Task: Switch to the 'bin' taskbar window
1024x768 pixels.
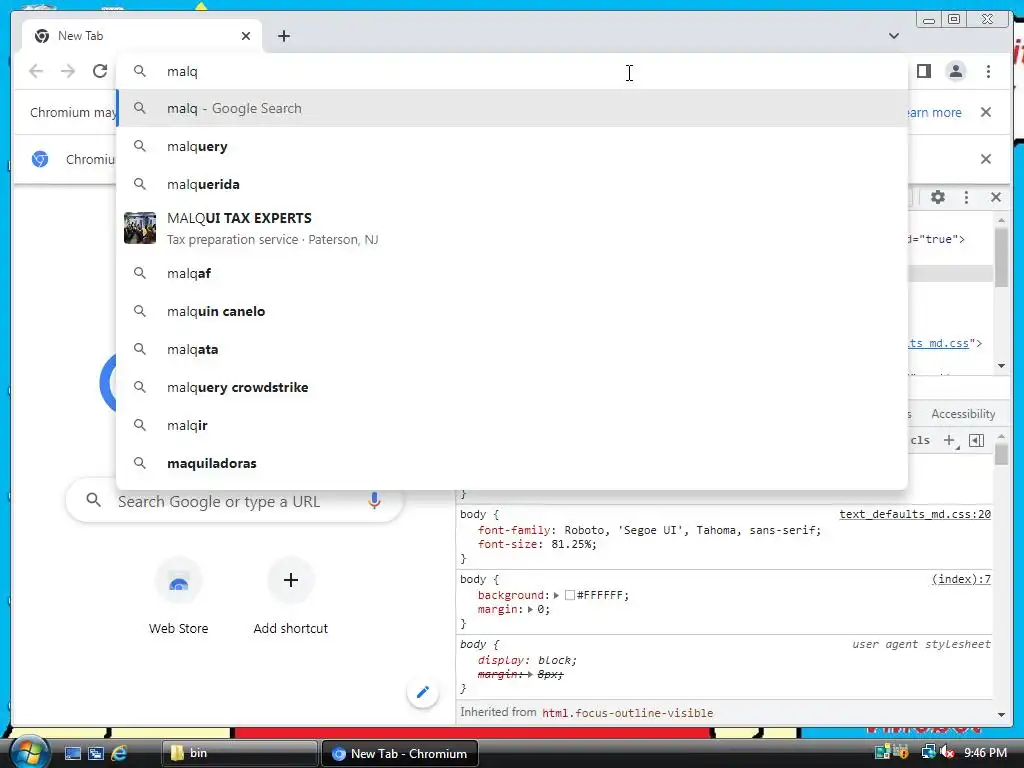Action: click(240, 753)
